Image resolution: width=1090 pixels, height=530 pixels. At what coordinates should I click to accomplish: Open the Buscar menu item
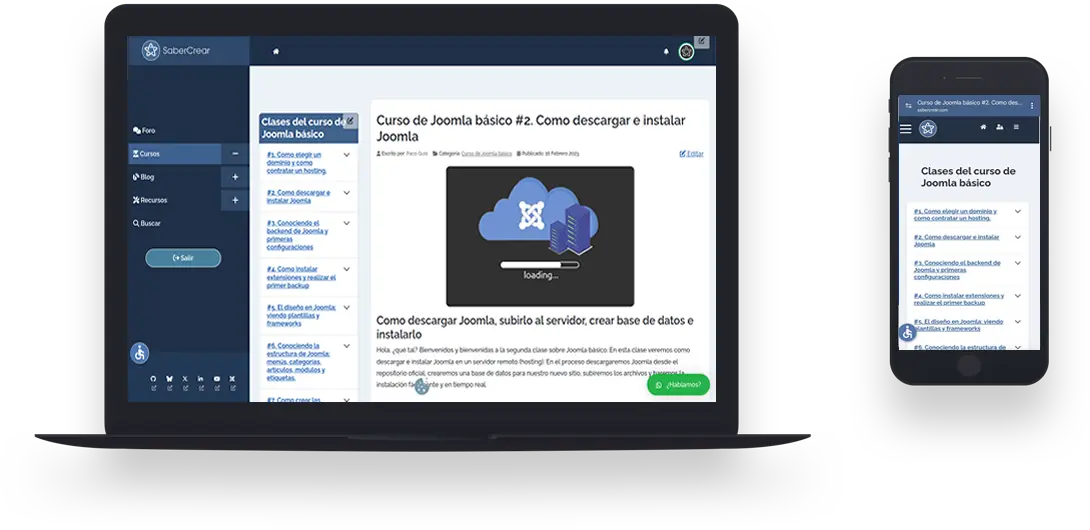click(146, 224)
